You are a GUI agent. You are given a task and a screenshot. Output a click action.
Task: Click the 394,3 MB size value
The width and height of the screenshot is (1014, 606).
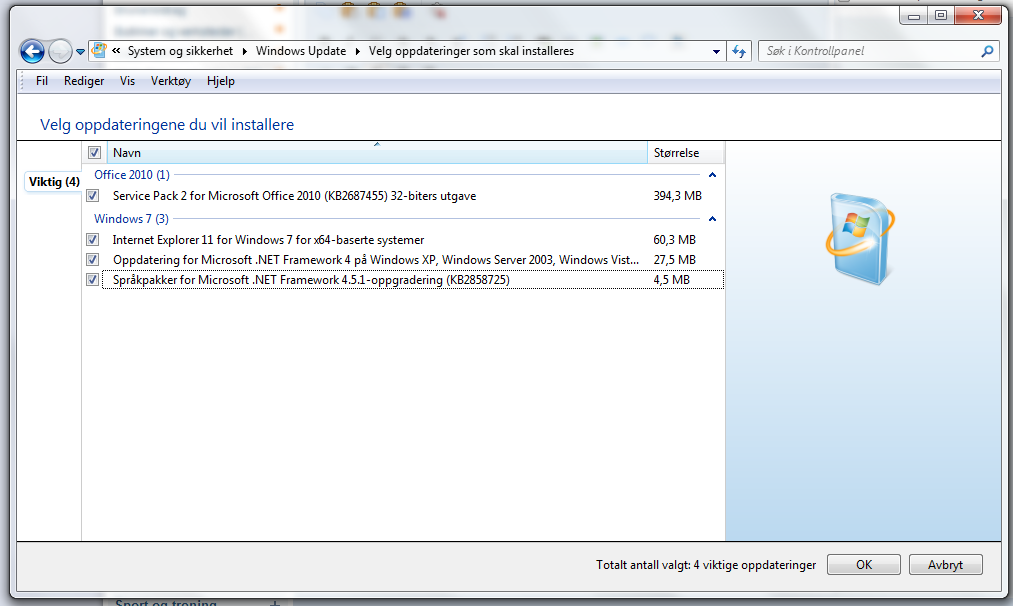677,195
